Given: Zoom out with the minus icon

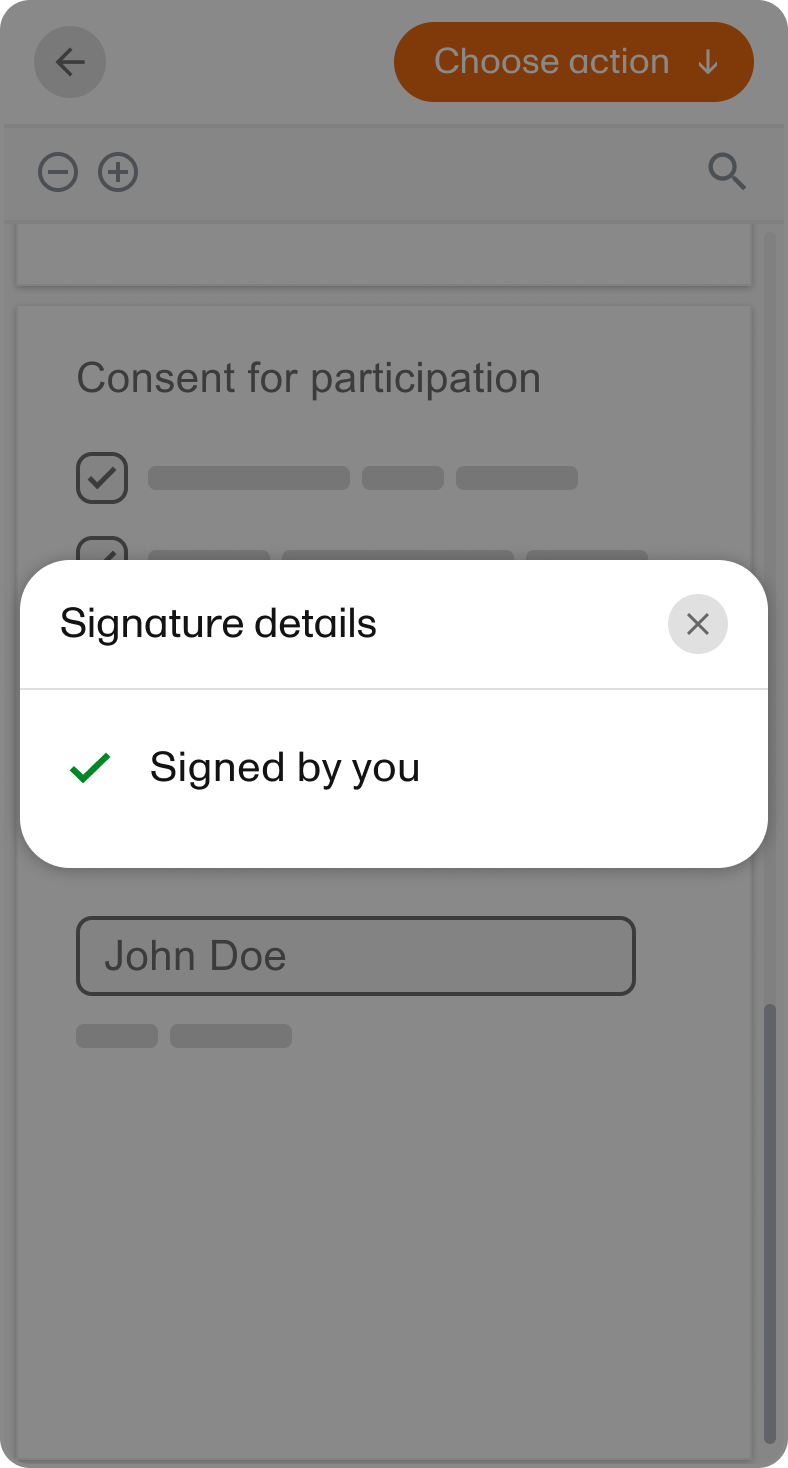Looking at the screenshot, I should pos(58,173).
